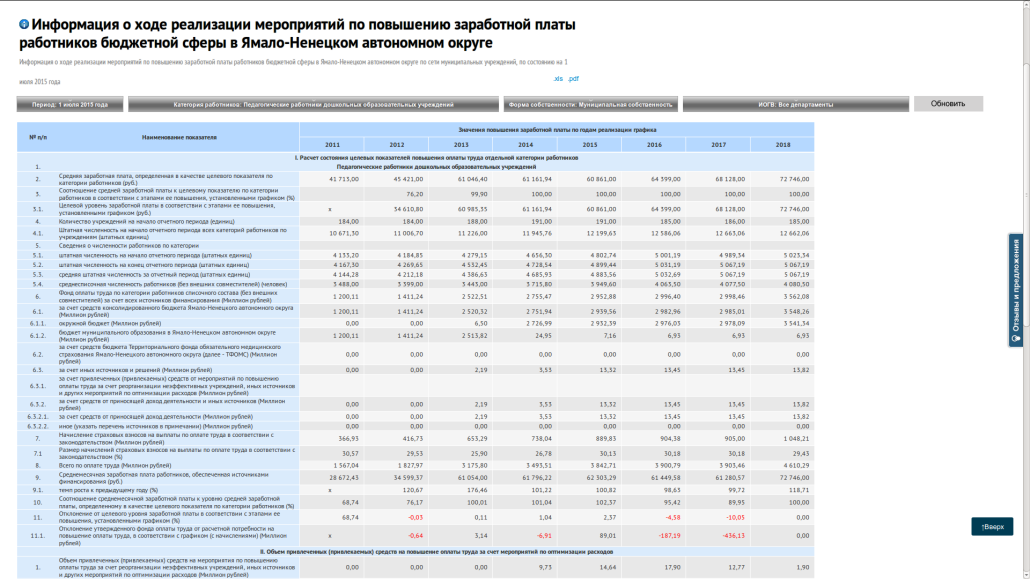Click the red value '-6,91'
This screenshot has height=579, width=1030.
point(544,536)
